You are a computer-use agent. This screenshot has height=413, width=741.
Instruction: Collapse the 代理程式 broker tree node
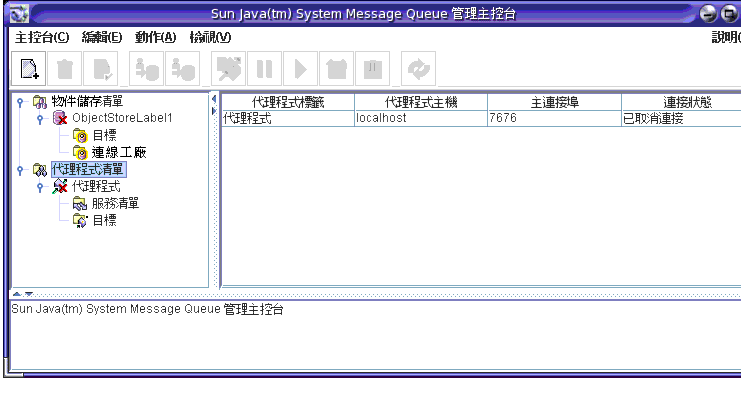point(40,187)
